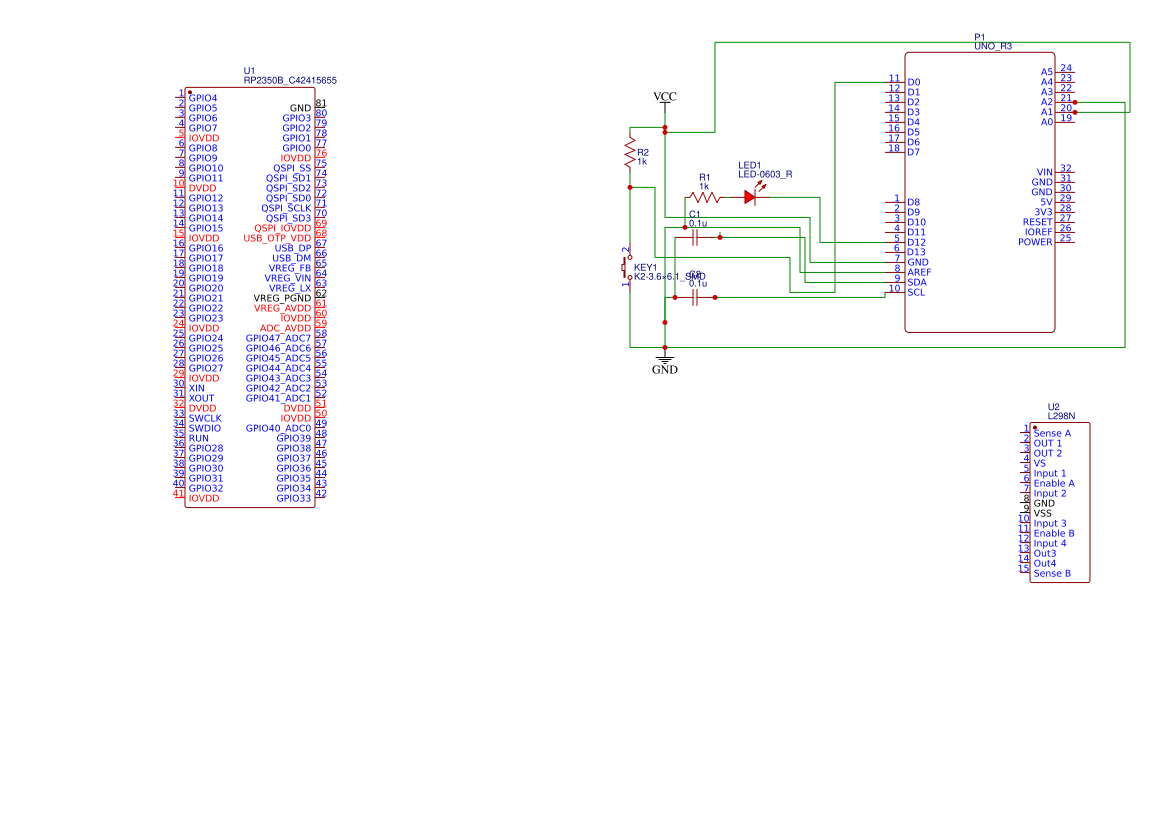Click the Input 3 pin on L298N

coord(1050,524)
